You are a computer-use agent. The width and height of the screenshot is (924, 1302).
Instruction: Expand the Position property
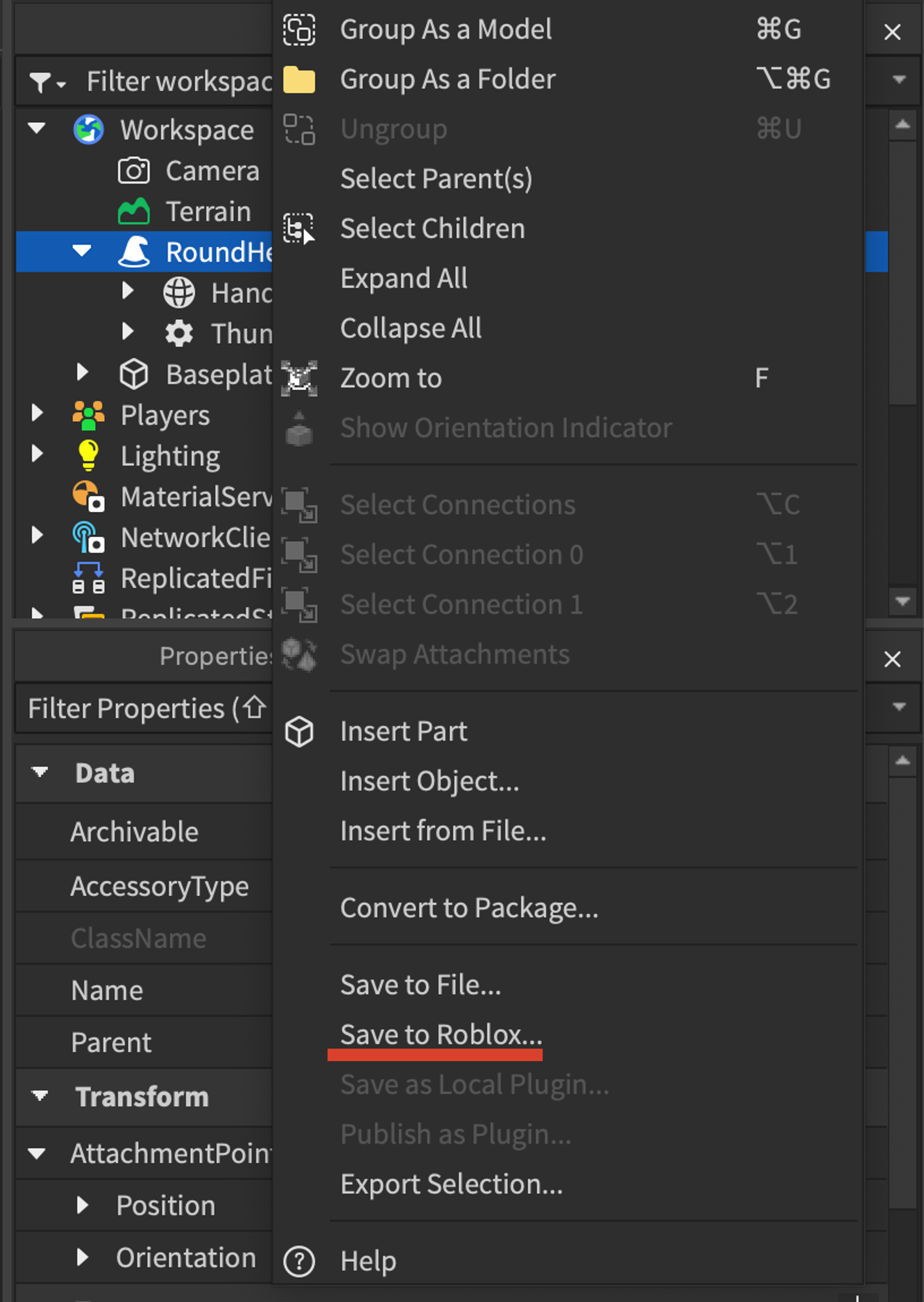point(83,1204)
